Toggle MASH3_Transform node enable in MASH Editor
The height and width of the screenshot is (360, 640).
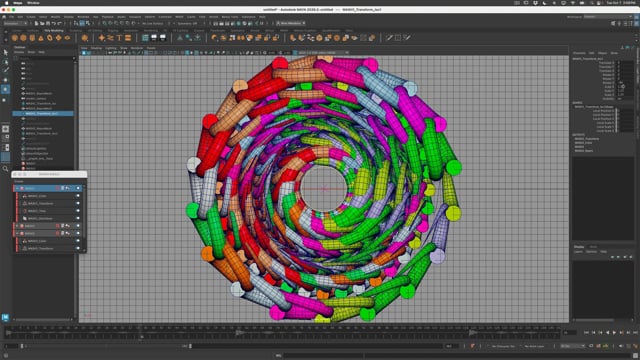pyautogui.click(x=78, y=248)
